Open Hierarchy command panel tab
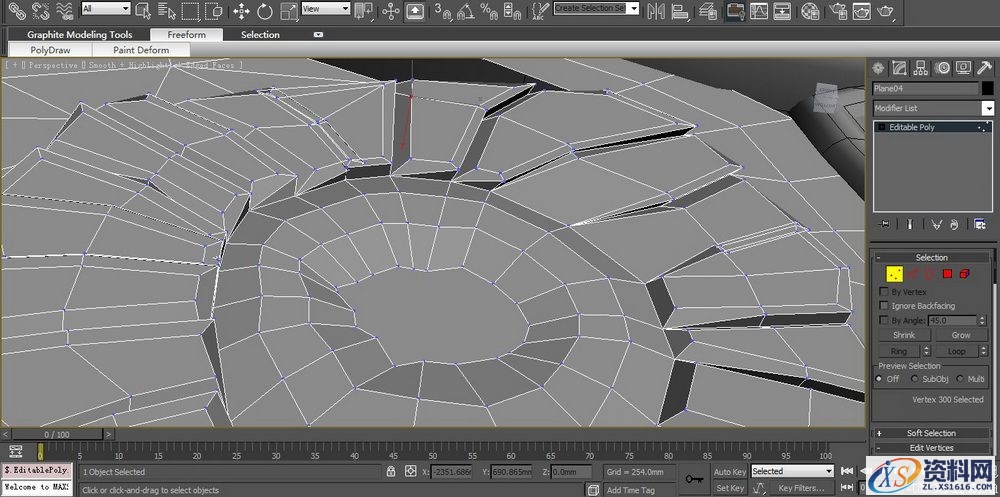The height and width of the screenshot is (497, 1000). coord(921,68)
